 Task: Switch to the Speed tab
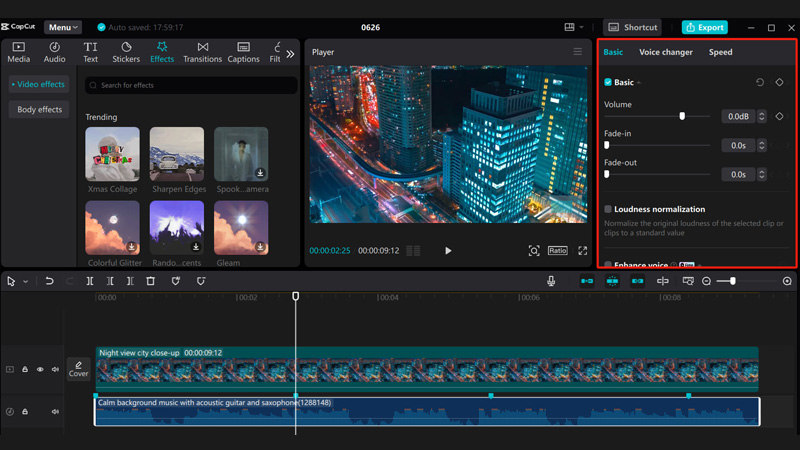[x=720, y=52]
